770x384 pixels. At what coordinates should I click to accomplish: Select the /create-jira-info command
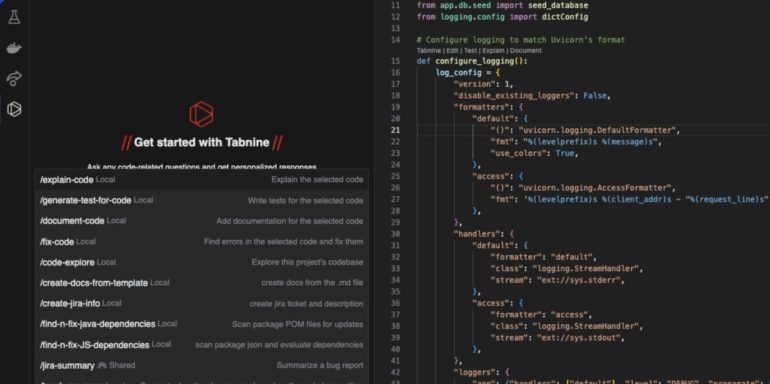pyautogui.click(x=202, y=303)
